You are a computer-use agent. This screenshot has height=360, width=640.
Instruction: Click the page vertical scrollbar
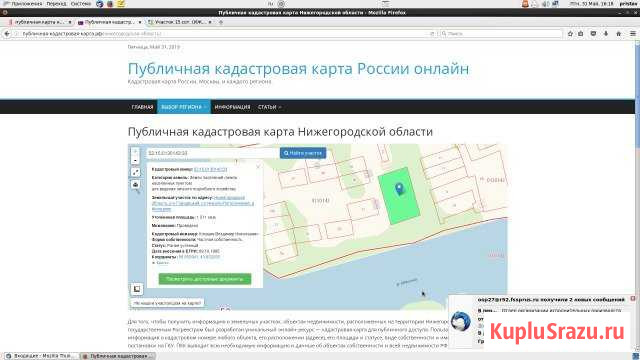(637, 196)
